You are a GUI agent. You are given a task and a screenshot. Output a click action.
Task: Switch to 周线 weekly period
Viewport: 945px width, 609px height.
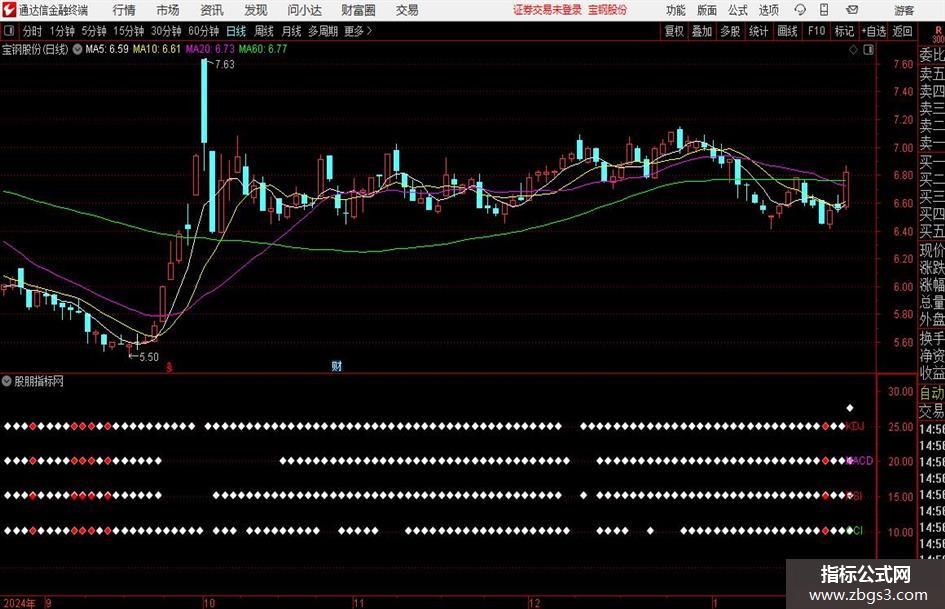(264, 31)
